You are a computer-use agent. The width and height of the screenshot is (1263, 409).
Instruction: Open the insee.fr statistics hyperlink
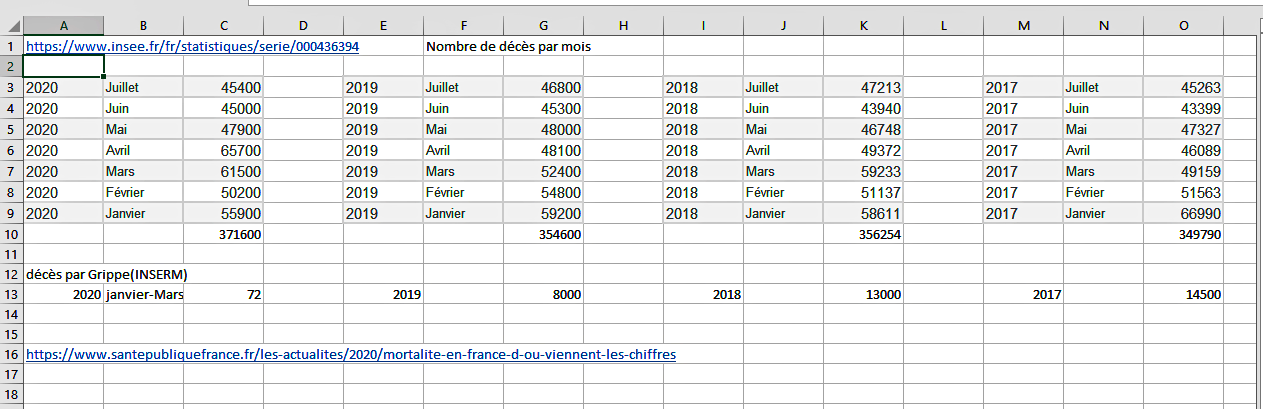point(192,46)
